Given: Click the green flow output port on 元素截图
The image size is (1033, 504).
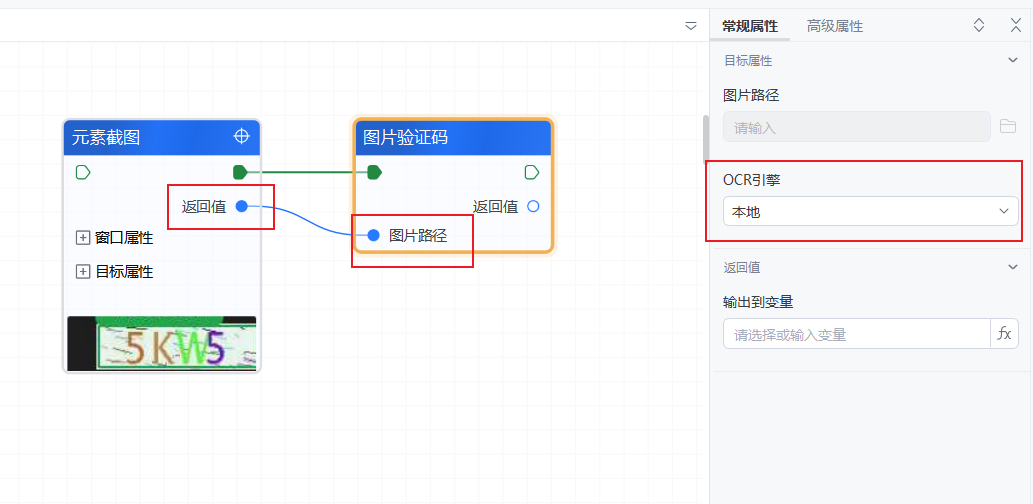Looking at the screenshot, I should tap(240, 172).
